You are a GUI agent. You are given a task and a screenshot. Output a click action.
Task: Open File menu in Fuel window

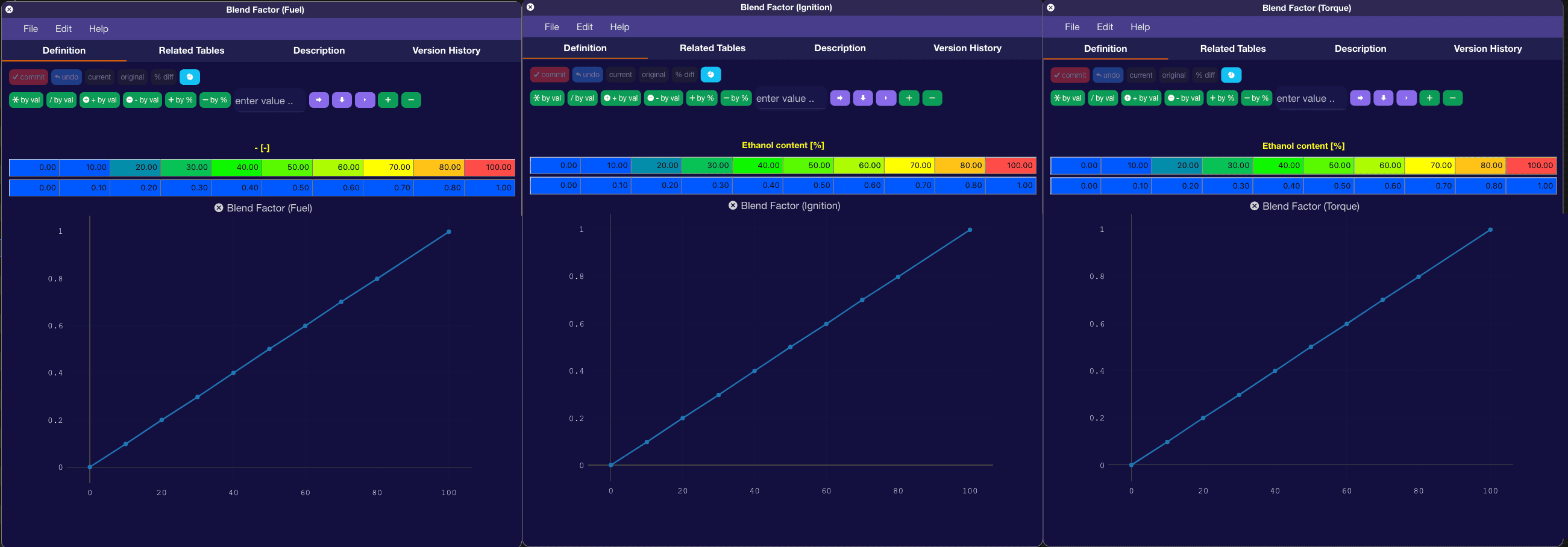point(31,28)
